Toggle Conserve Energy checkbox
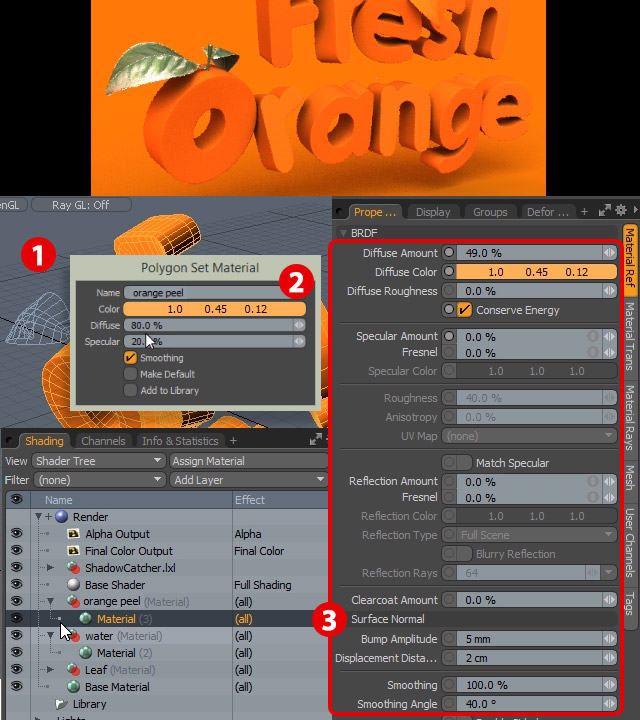 pos(465,310)
